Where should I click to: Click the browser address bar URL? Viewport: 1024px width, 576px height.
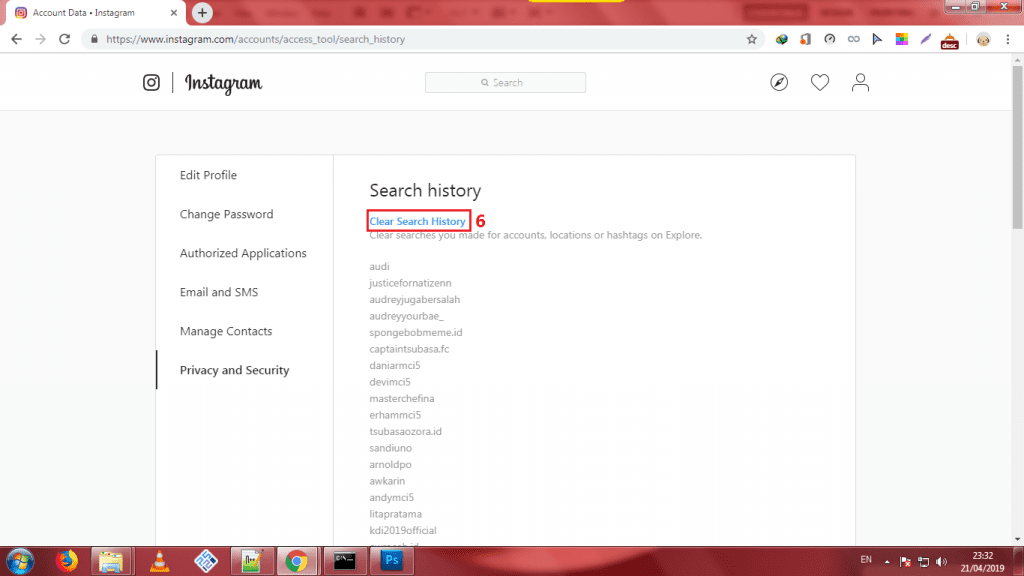coord(255,39)
